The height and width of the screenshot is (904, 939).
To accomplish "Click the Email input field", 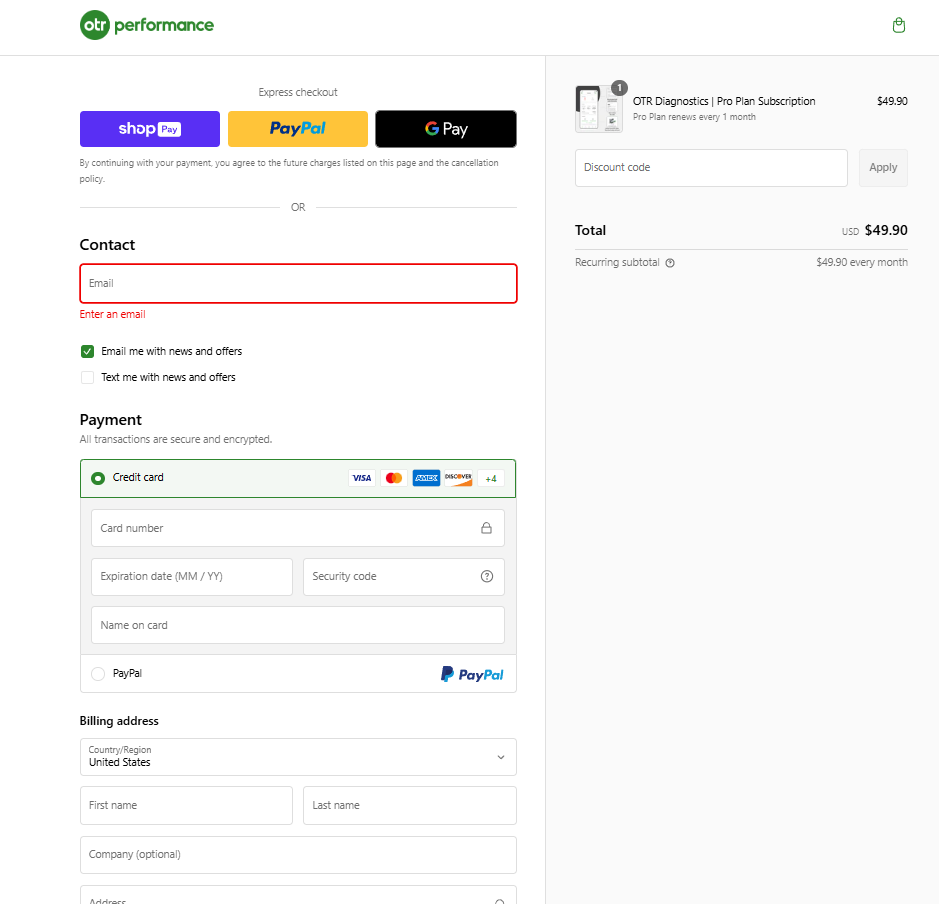I will 298,283.
